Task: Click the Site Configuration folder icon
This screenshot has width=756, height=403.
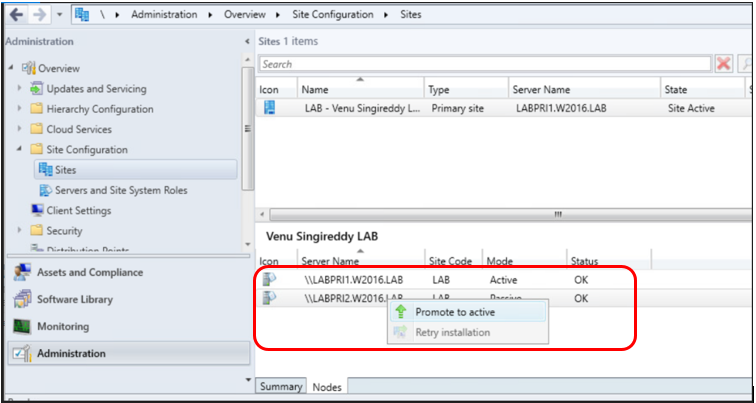Action: click(x=37, y=149)
